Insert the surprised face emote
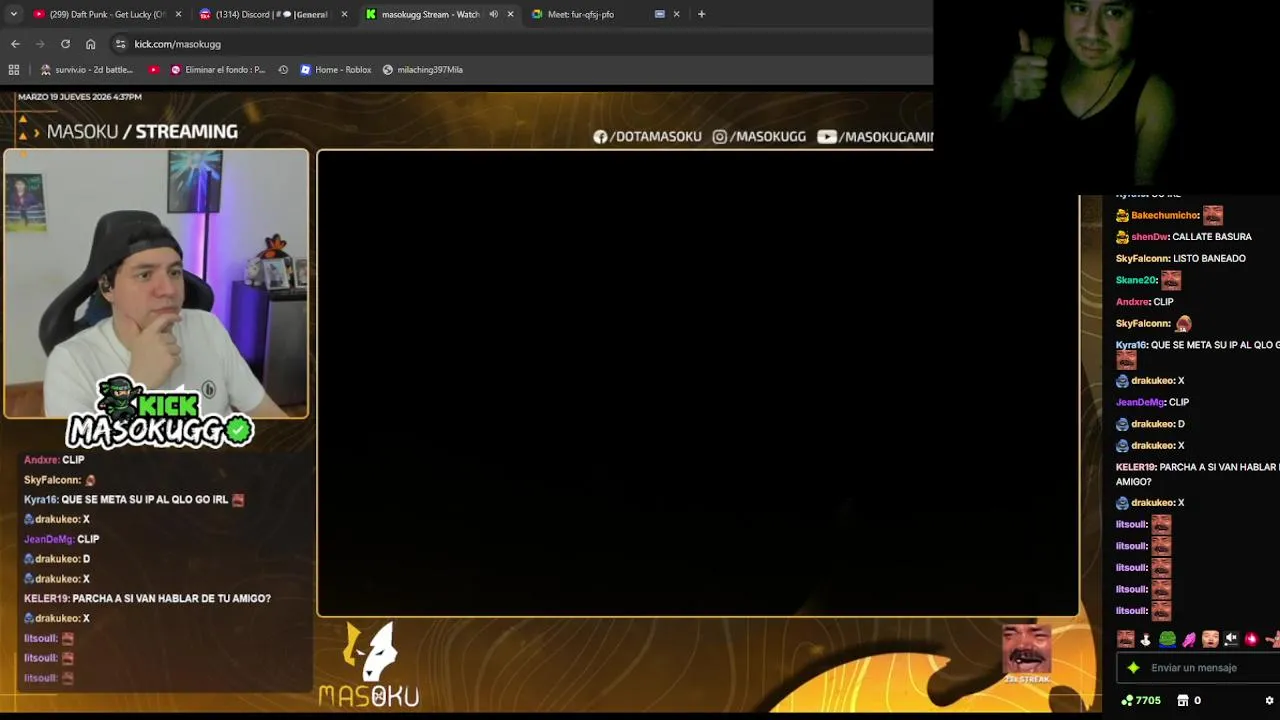The width and height of the screenshot is (1280, 720). pyautogui.click(x=1210, y=639)
